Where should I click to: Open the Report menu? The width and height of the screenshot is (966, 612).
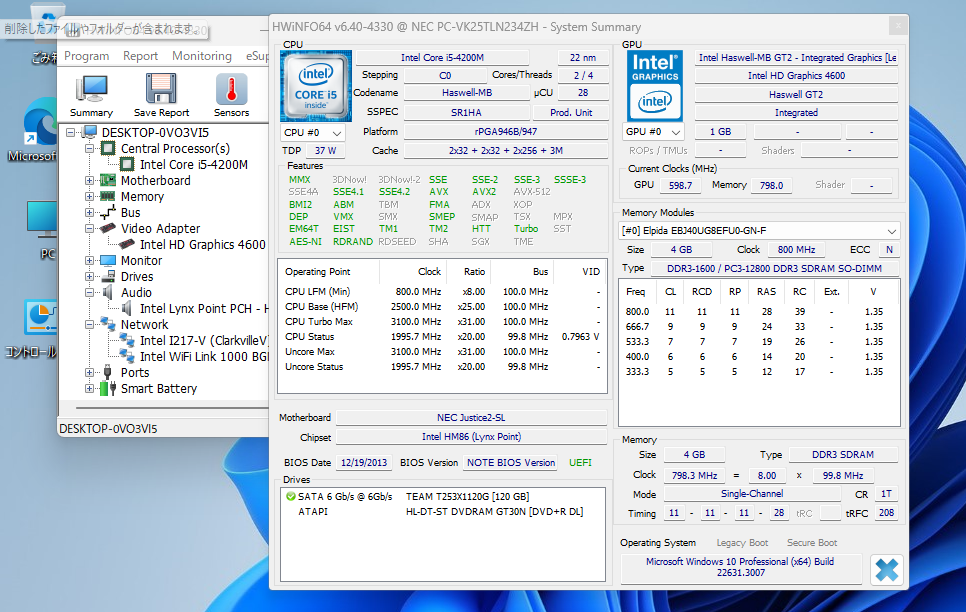[140, 56]
